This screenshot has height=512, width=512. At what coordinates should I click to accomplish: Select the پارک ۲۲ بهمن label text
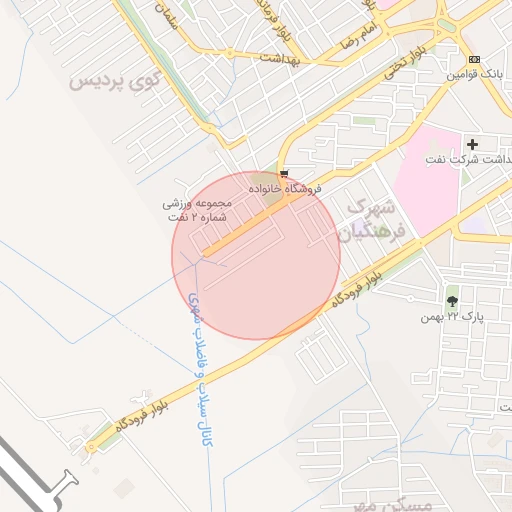[x=452, y=317]
